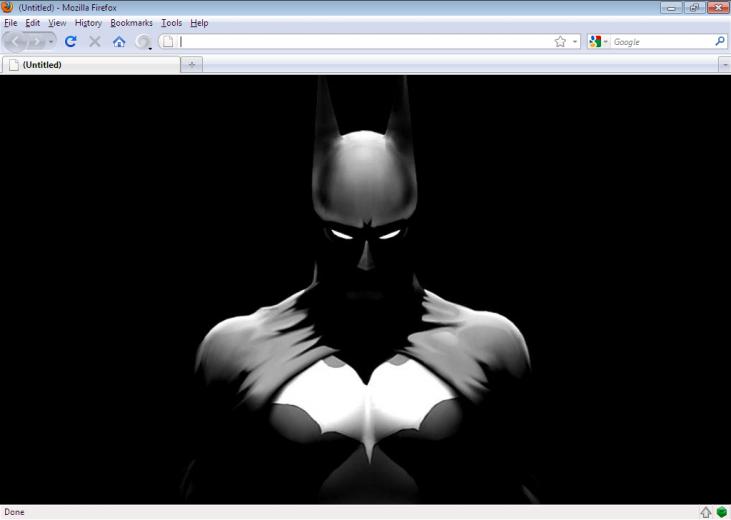Click the Batman image in the page
The image size is (731, 520).
point(366,289)
